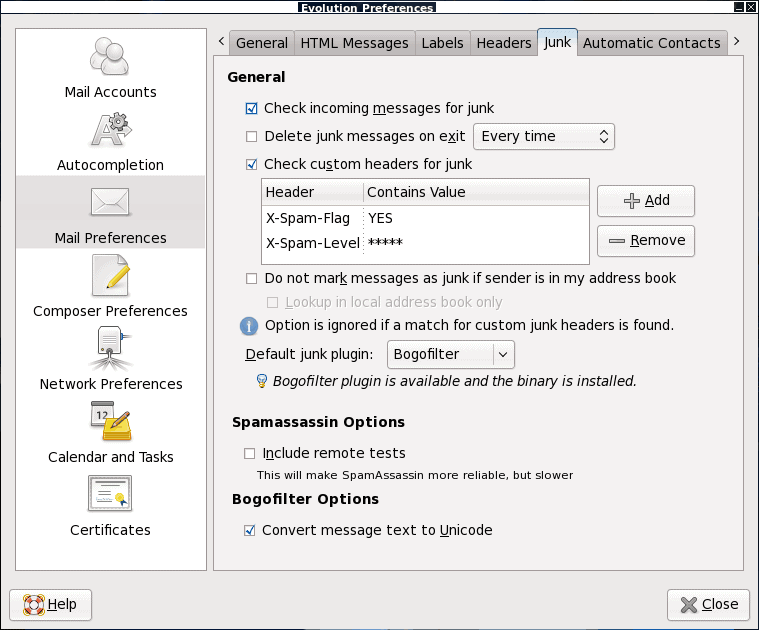This screenshot has height=630, width=759.
Task: Select the Certificates icon
Action: pyautogui.click(x=110, y=495)
